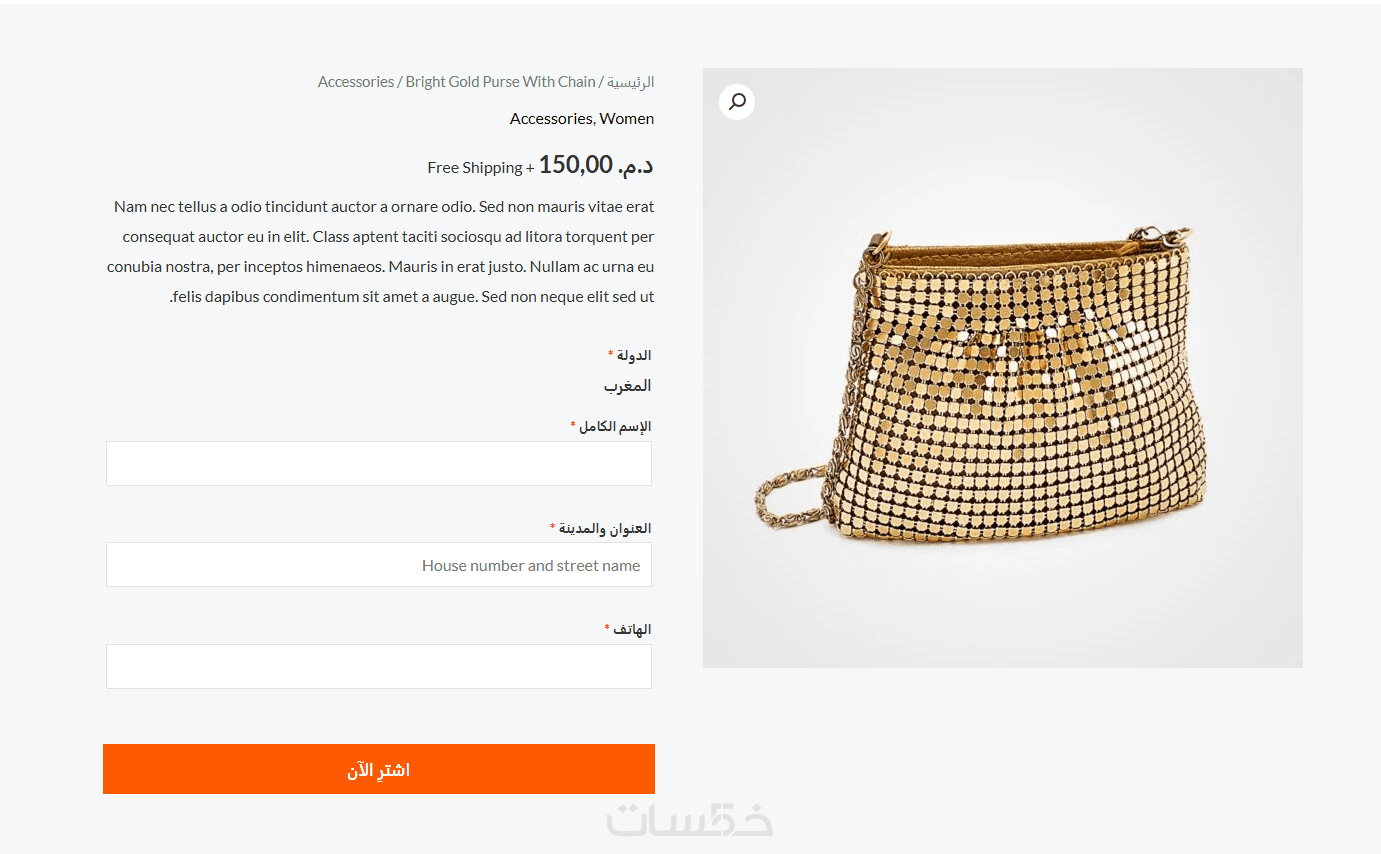Click the الإسم الكامل field label
Viewport: 1381px width, 854px height.
coord(615,427)
